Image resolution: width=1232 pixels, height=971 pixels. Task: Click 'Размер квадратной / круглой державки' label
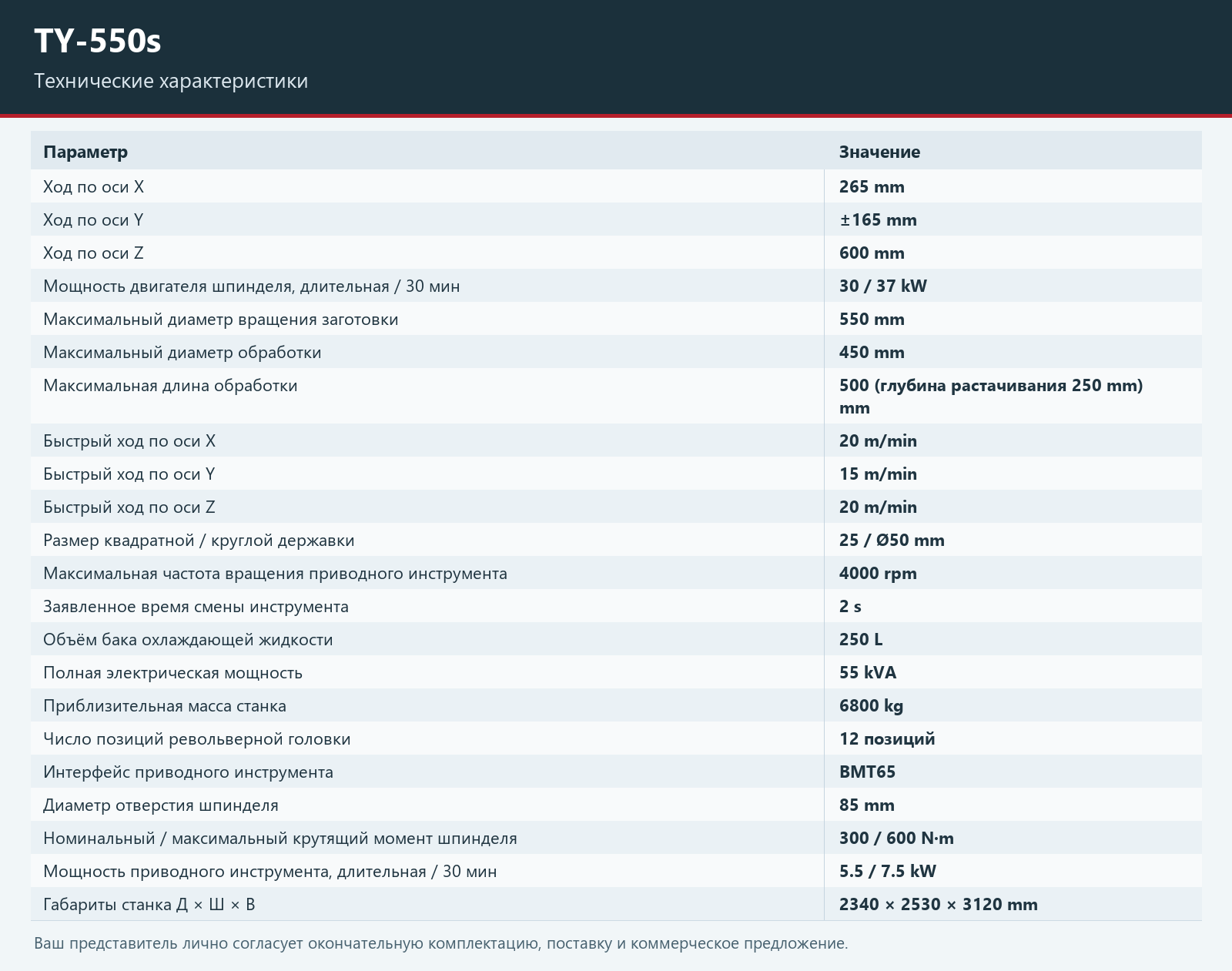(199, 540)
